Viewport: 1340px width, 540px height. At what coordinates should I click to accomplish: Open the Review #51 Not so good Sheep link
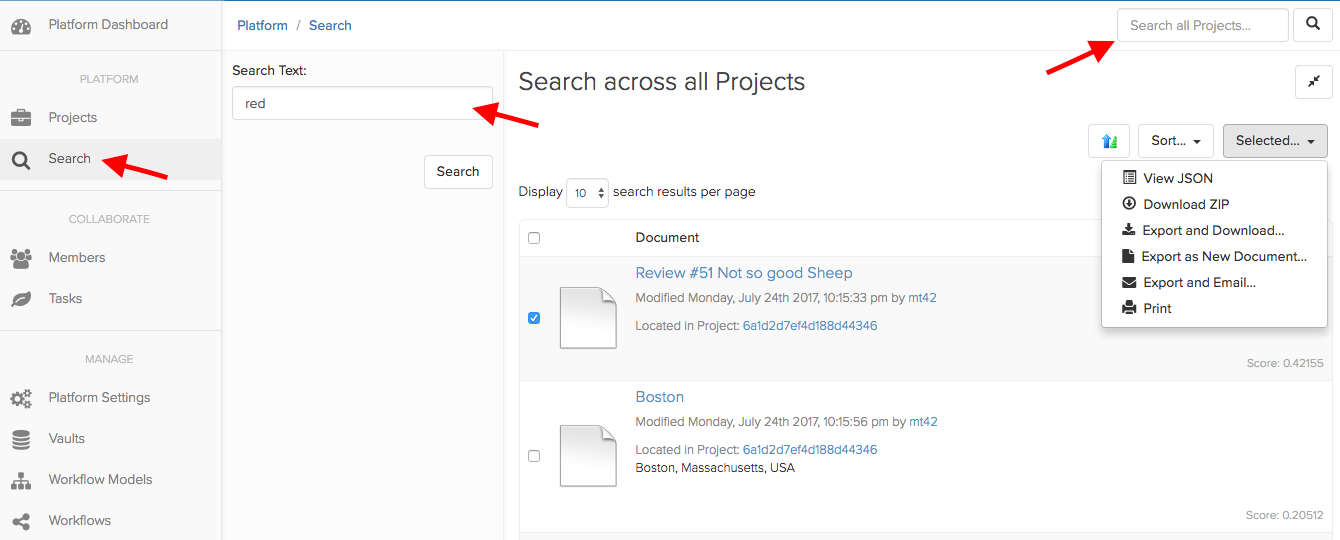(x=744, y=273)
